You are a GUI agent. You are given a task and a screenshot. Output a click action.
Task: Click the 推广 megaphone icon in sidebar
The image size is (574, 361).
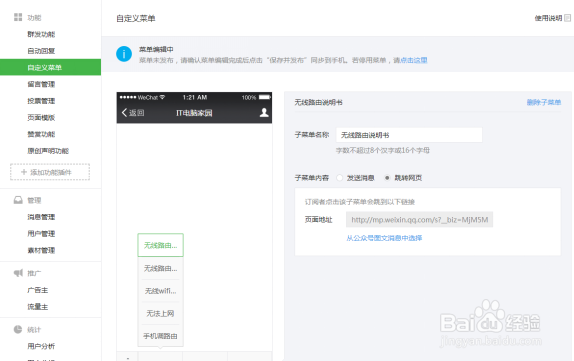click(x=18, y=273)
